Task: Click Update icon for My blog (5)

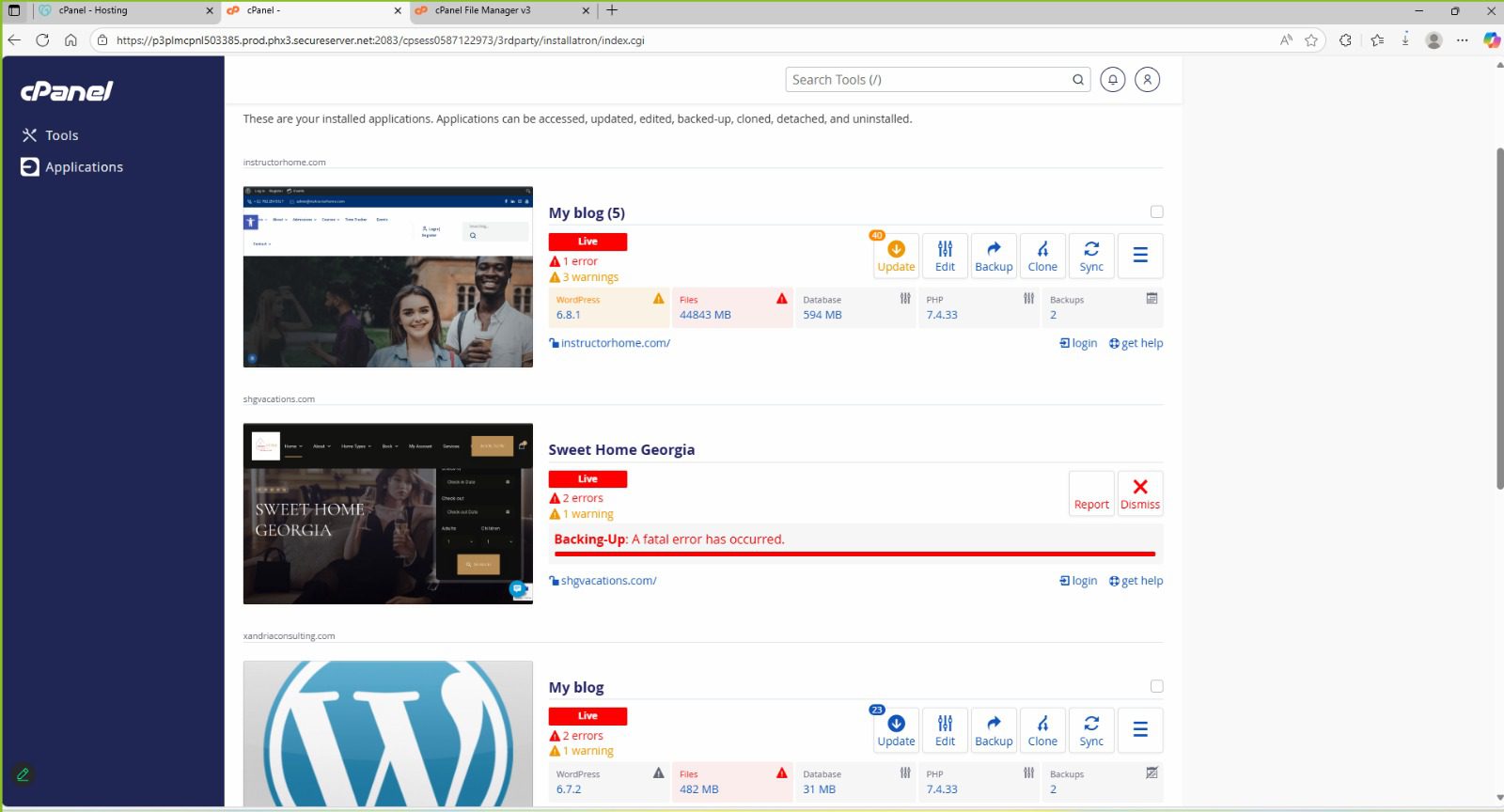Action: tap(896, 256)
